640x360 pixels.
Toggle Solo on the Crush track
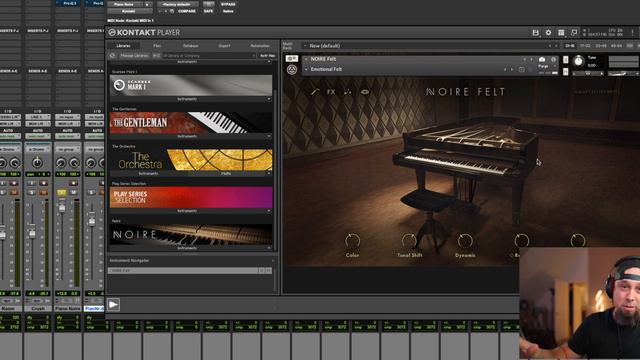[x=32, y=192]
